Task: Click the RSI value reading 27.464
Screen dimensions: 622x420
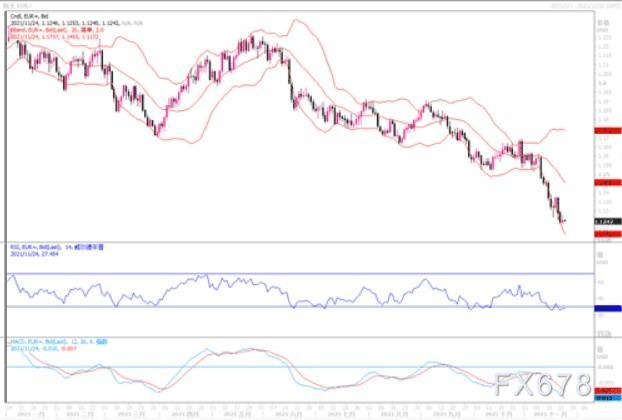Action: point(34,253)
